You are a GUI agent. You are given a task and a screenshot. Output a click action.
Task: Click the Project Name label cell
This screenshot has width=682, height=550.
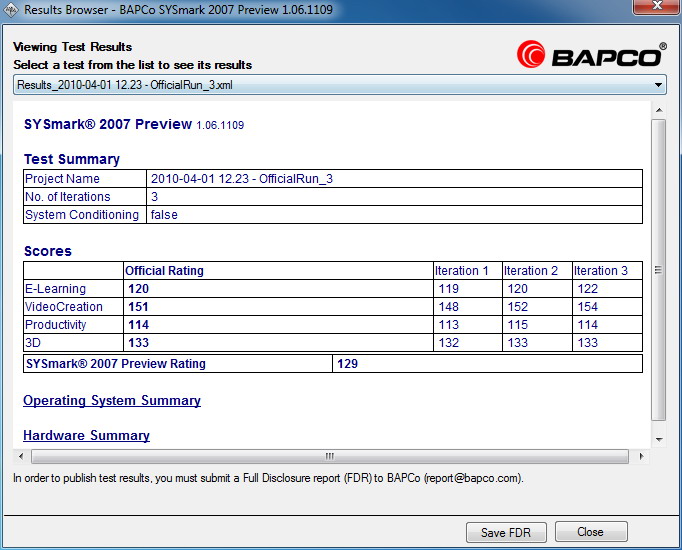(85, 179)
